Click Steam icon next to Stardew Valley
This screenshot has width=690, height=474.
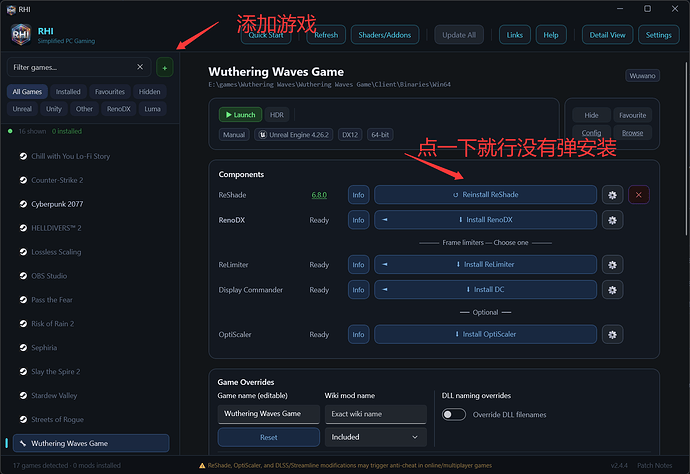(x=23, y=395)
